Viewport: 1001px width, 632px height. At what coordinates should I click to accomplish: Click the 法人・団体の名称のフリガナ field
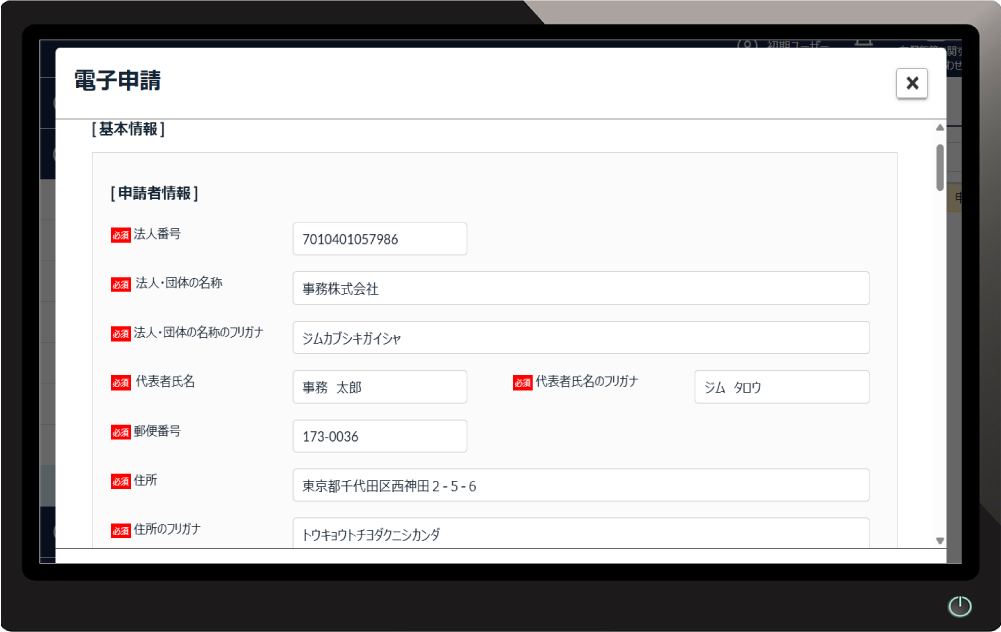click(x=578, y=337)
